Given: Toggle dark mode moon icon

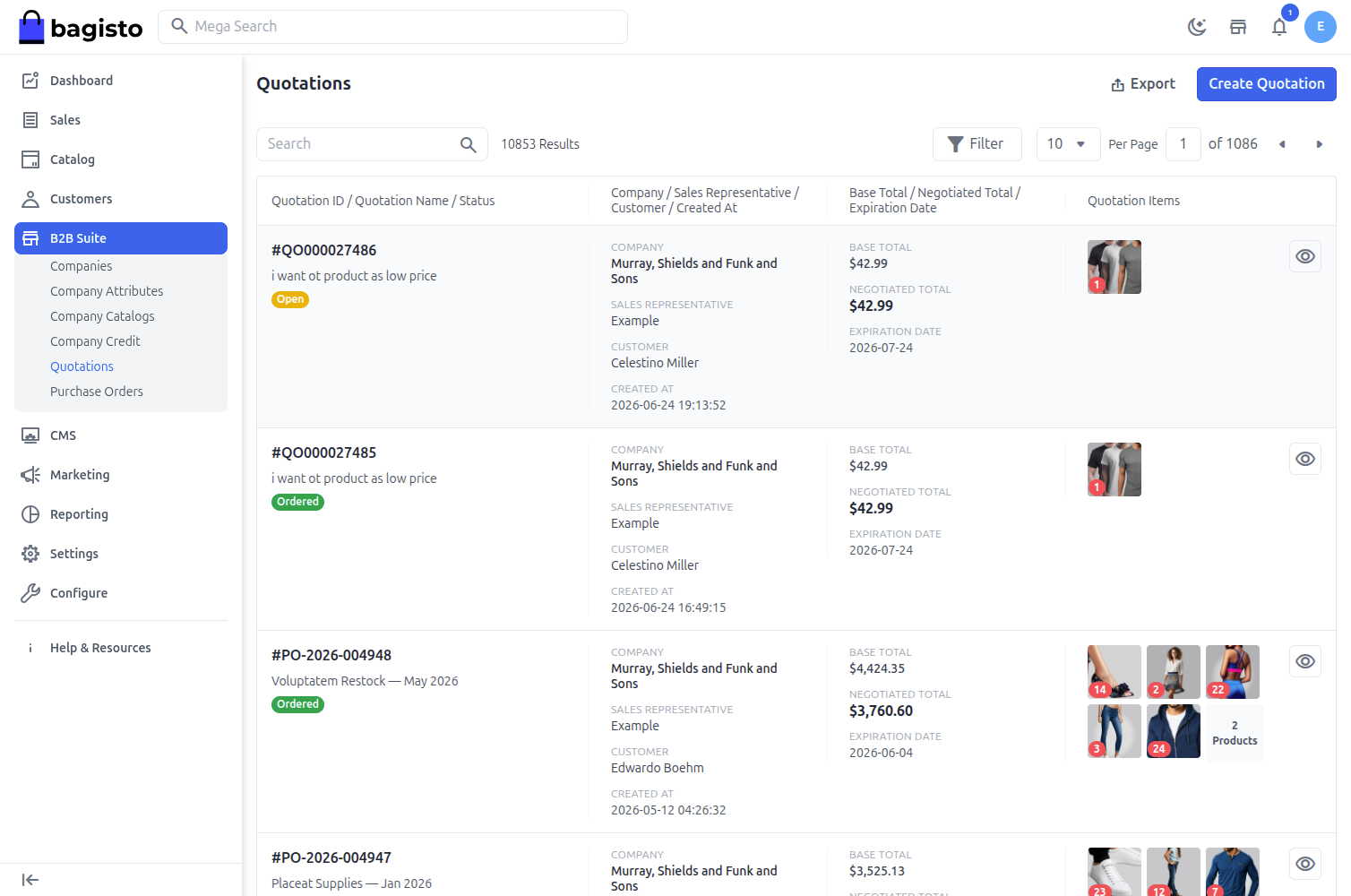Looking at the screenshot, I should [1197, 27].
